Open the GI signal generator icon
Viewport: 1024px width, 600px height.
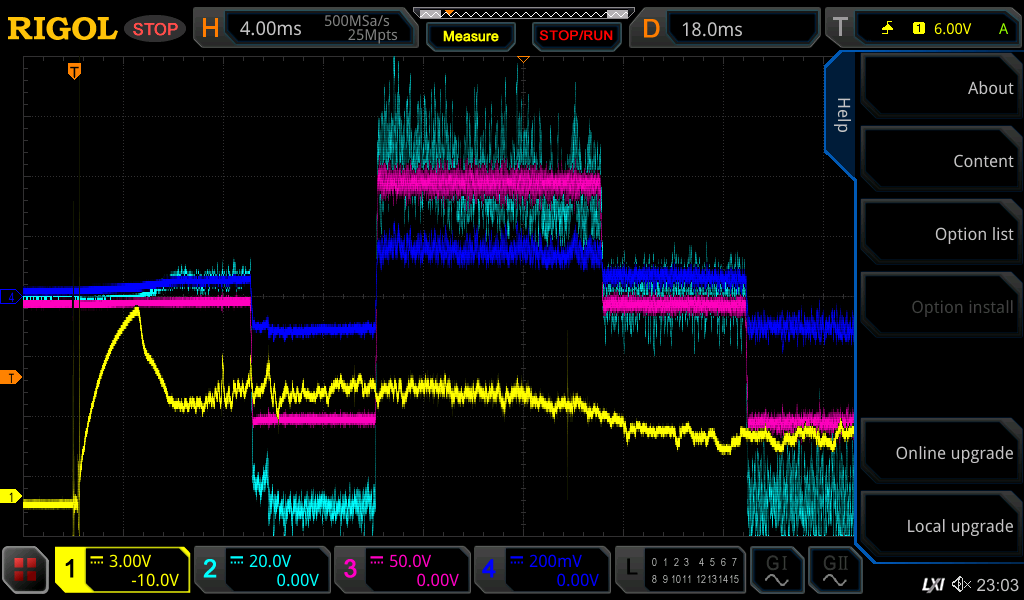[x=775, y=570]
